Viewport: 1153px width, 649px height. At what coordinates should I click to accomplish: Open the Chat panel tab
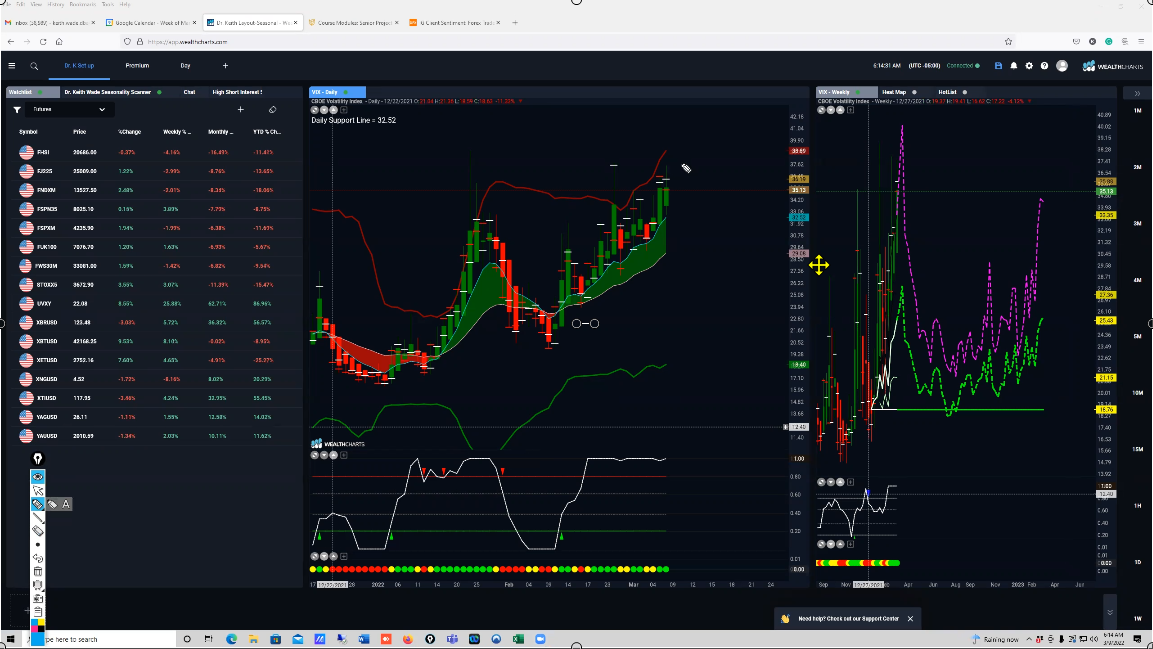189,92
